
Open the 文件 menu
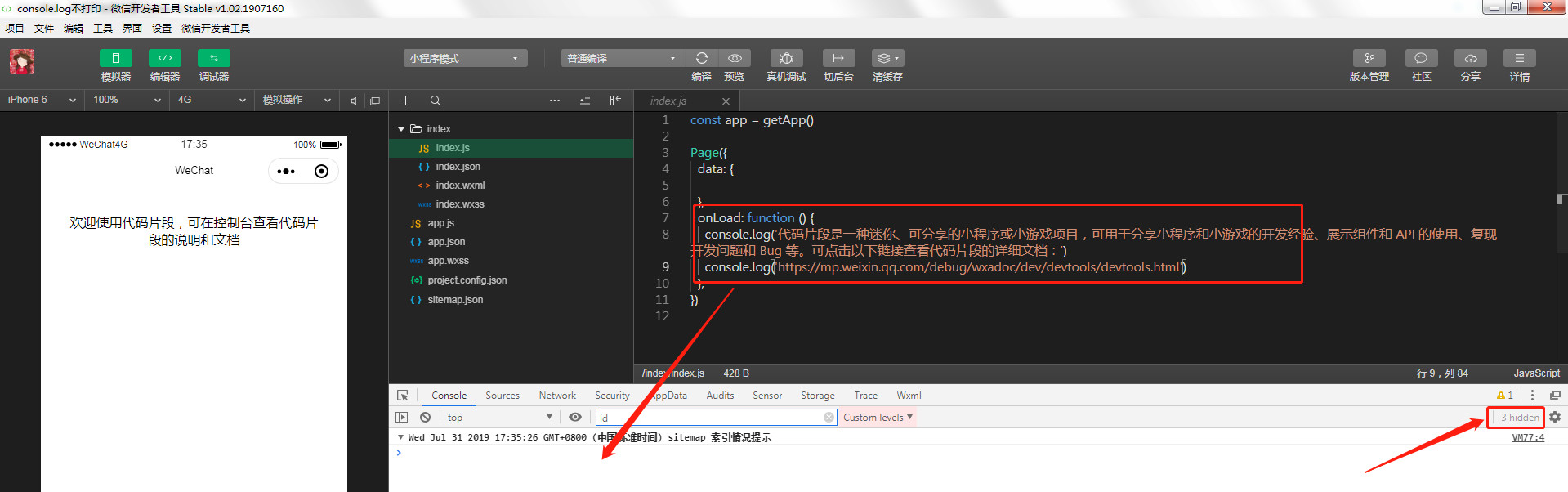[x=44, y=28]
